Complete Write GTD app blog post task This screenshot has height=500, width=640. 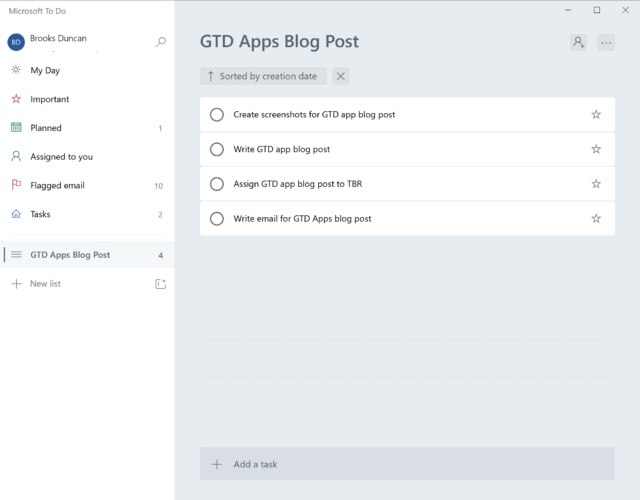(217, 149)
